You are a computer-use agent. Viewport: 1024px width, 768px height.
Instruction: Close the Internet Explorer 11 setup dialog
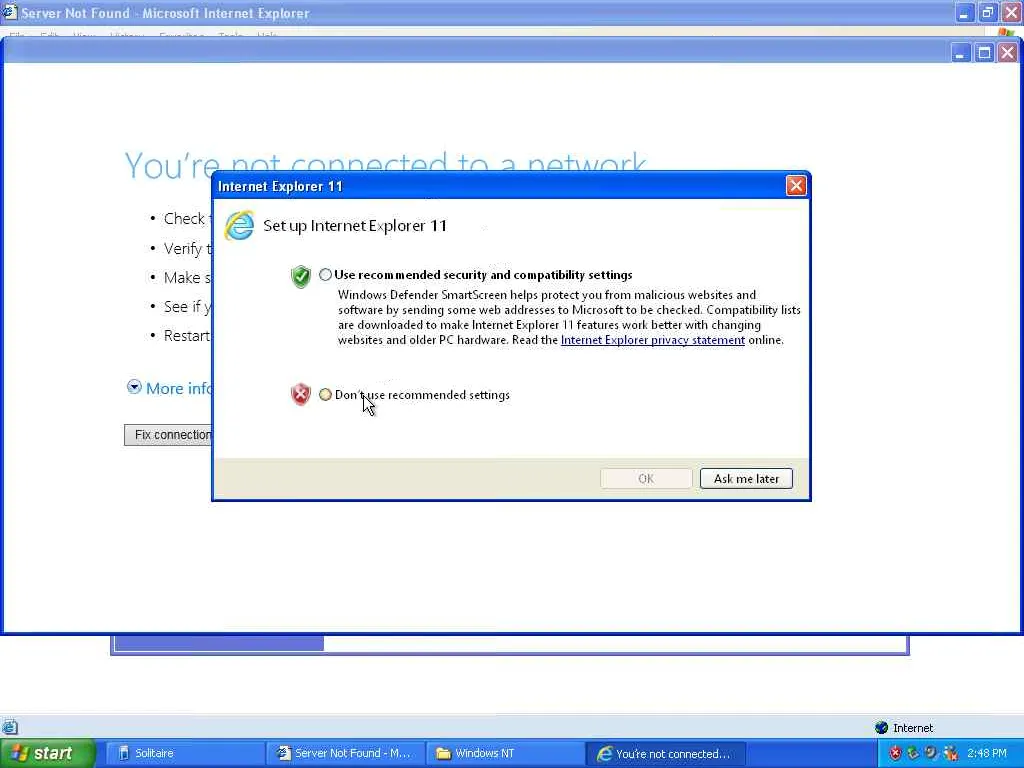pos(796,186)
